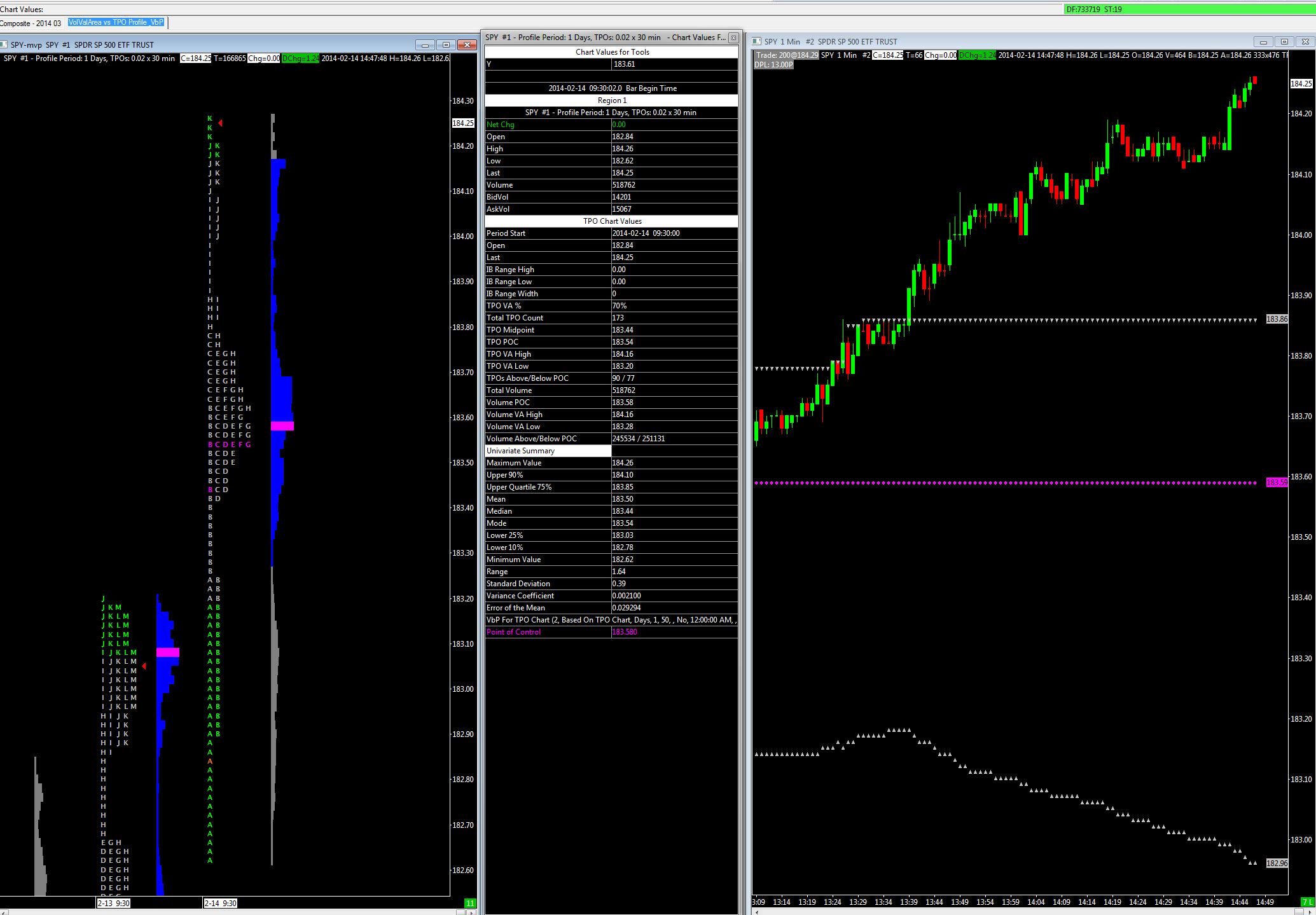1316x915 pixels.
Task: Minimize the SPY-mvp TPO chart window
Action: 425,45
